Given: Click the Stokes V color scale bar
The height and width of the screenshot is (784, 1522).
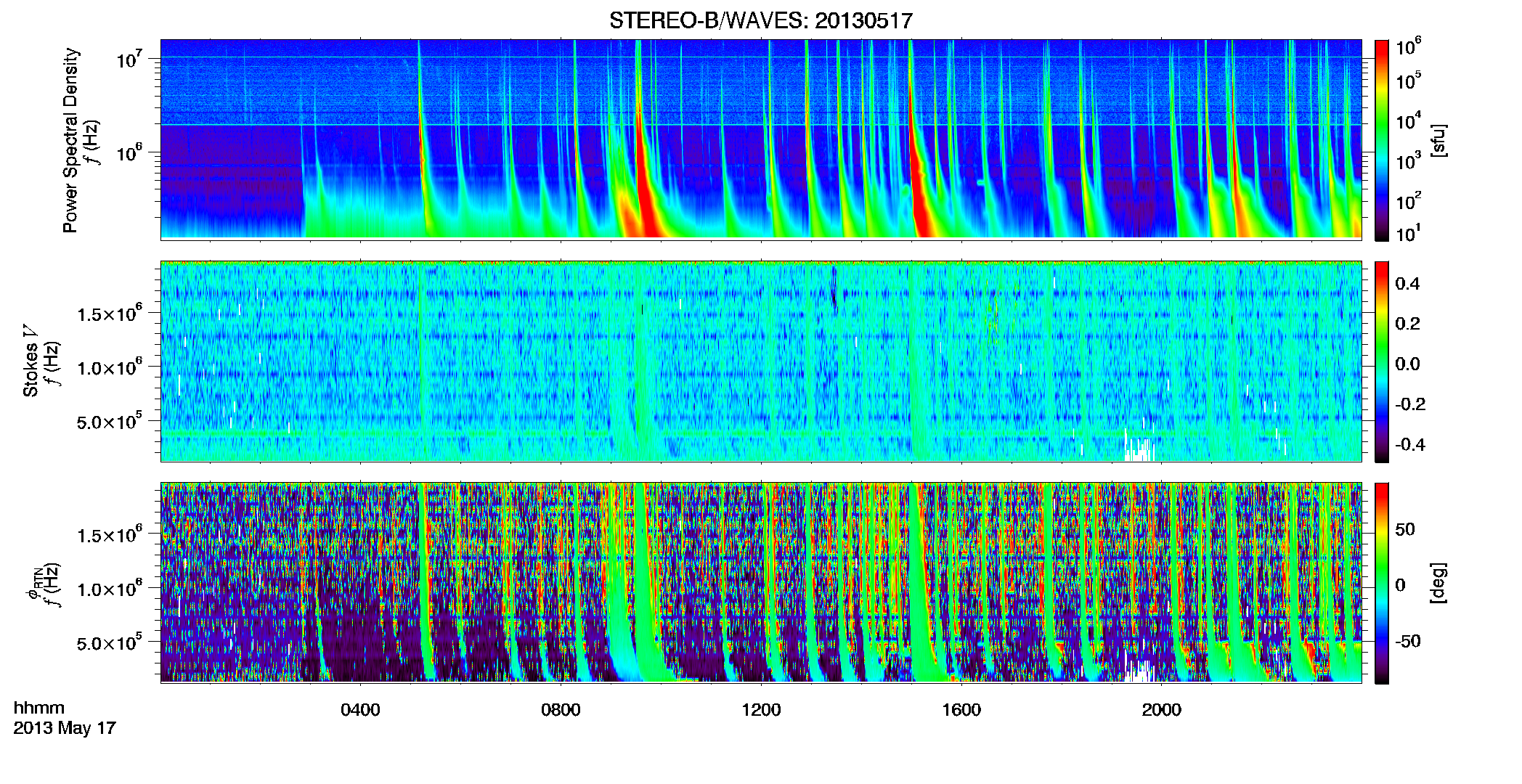Looking at the screenshot, I should click(x=1382, y=362).
